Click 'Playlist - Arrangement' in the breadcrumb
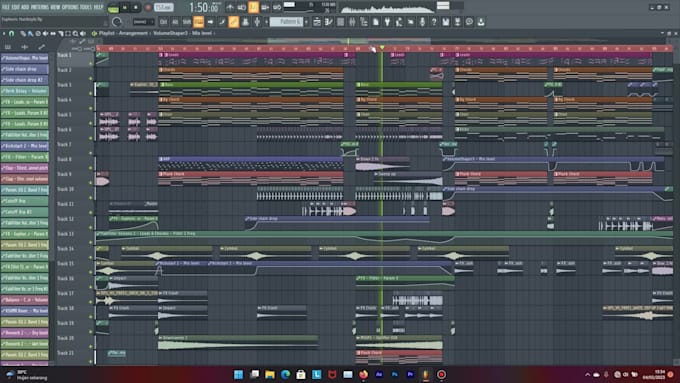The height and width of the screenshot is (383, 680). coord(123,33)
